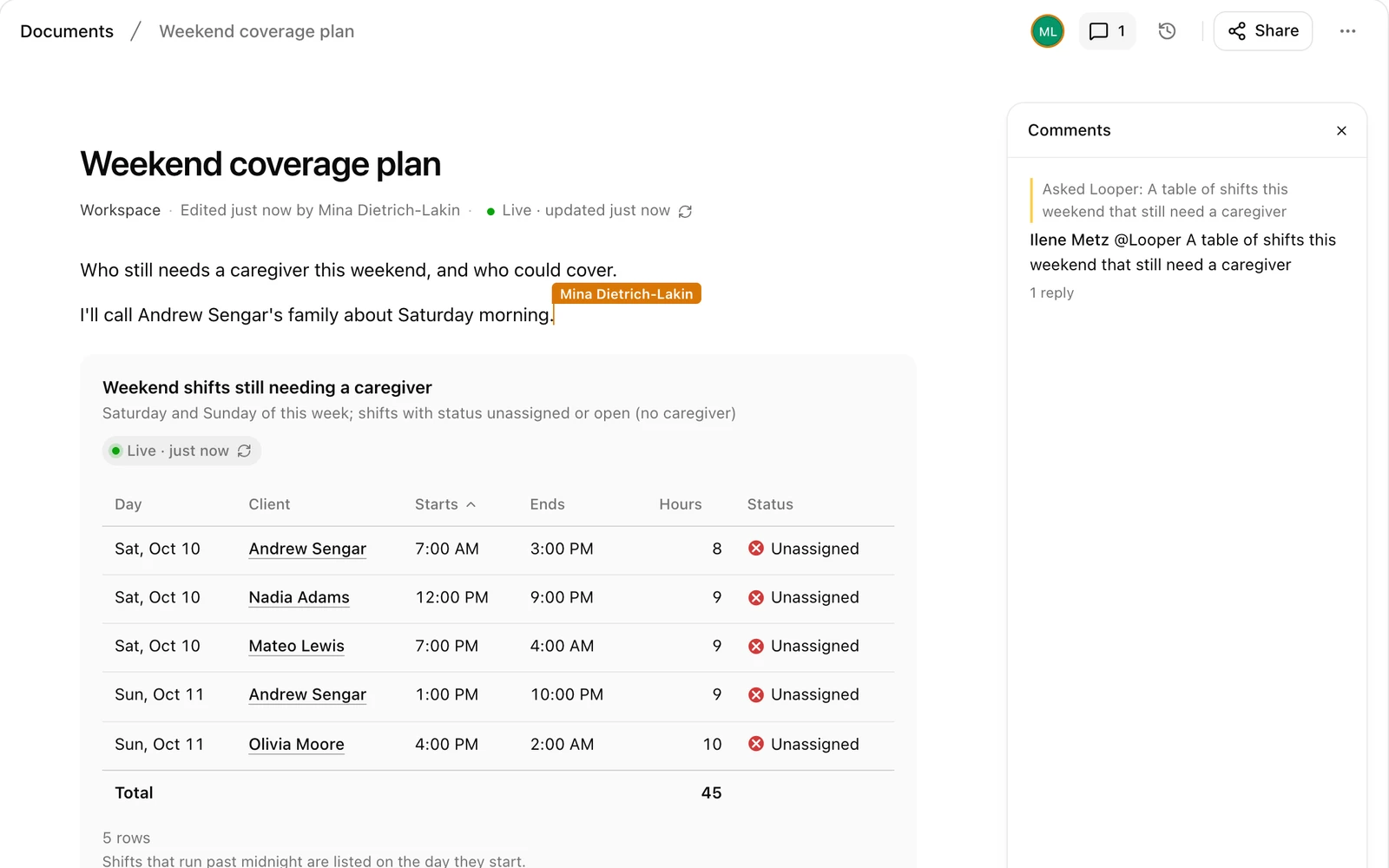Click the Status column header
The width and height of the screenshot is (1389, 868).
770,504
